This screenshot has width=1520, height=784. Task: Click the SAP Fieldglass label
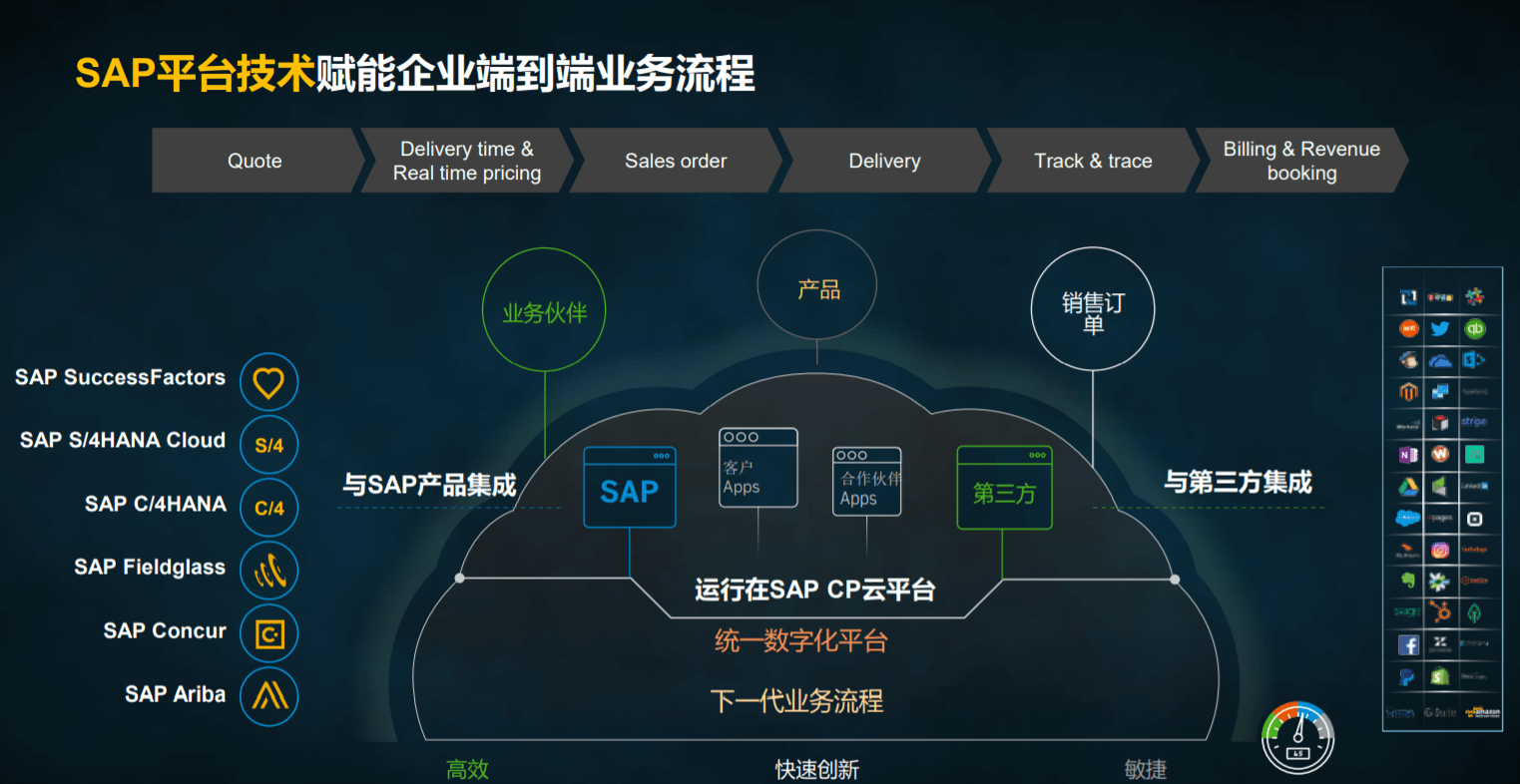pyautogui.click(x=150, y=567)
